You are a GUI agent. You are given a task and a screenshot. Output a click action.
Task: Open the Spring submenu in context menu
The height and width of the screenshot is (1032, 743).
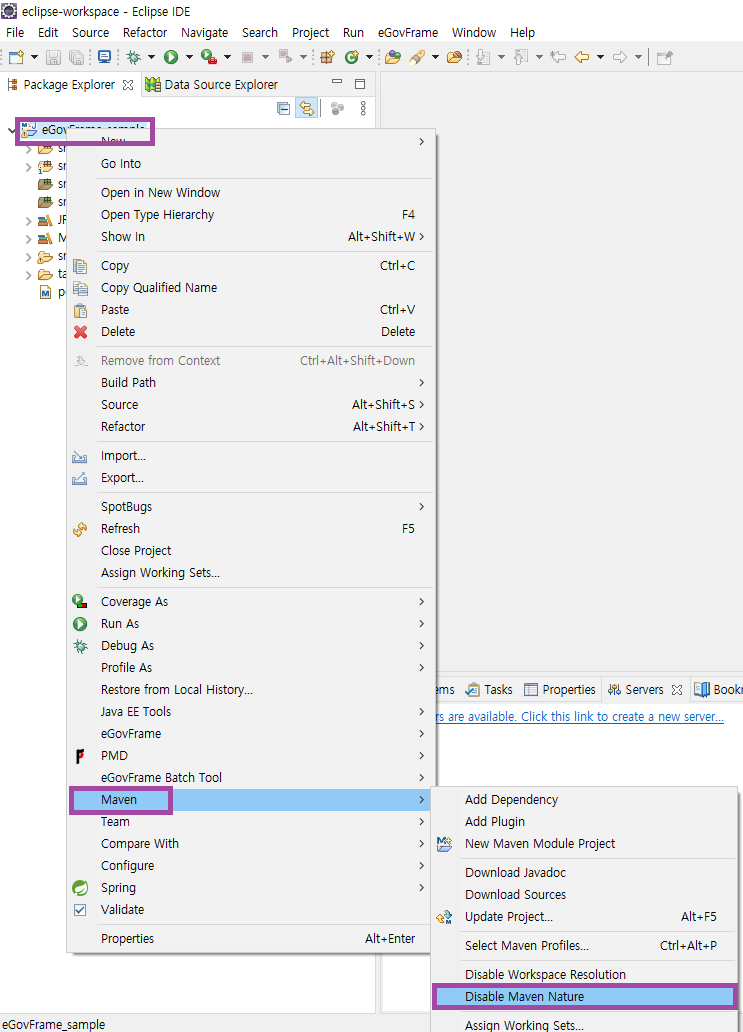pos(250,888)
